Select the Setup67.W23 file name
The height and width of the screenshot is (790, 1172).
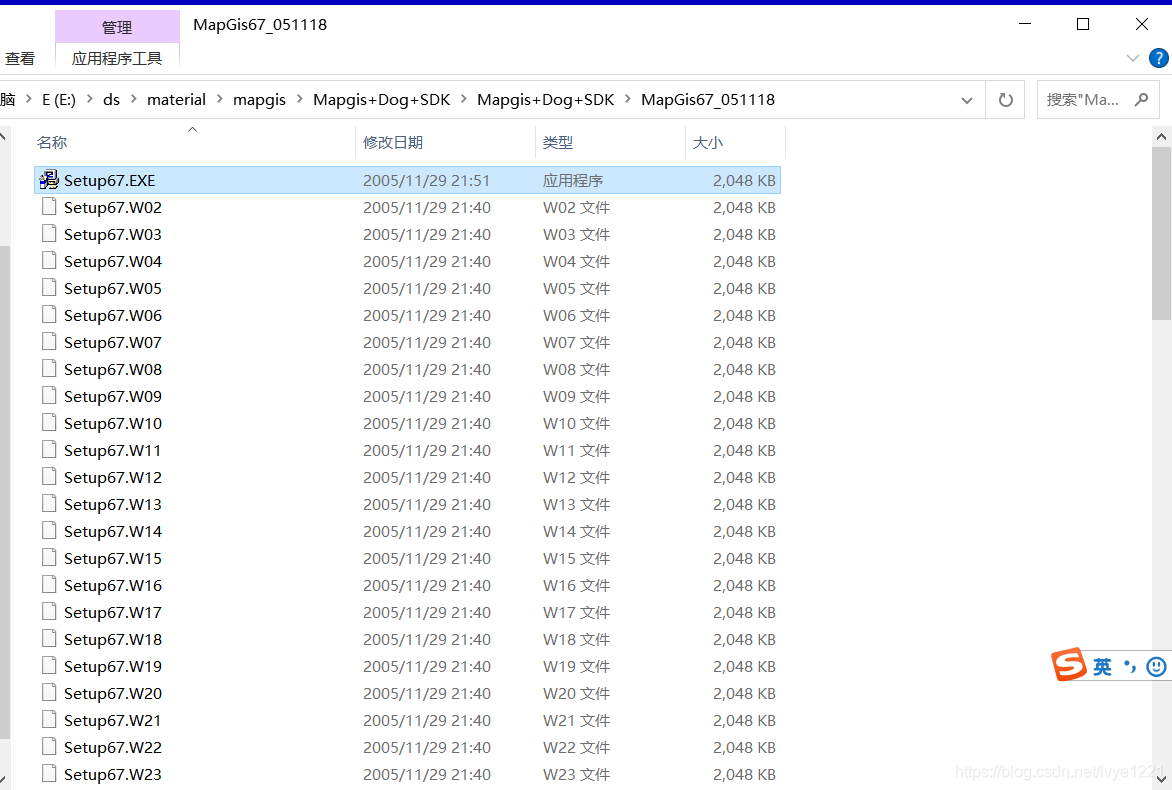pos(113,774)
